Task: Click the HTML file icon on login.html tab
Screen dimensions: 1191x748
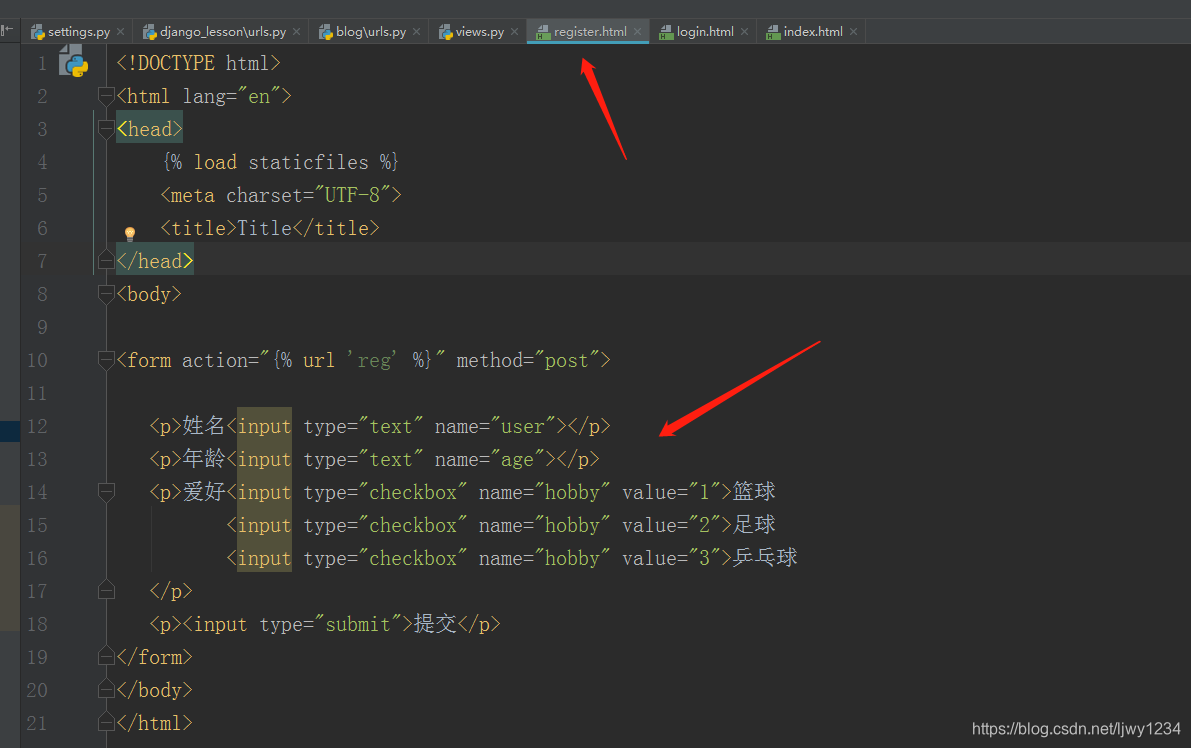Action: (x=666, y=32)
